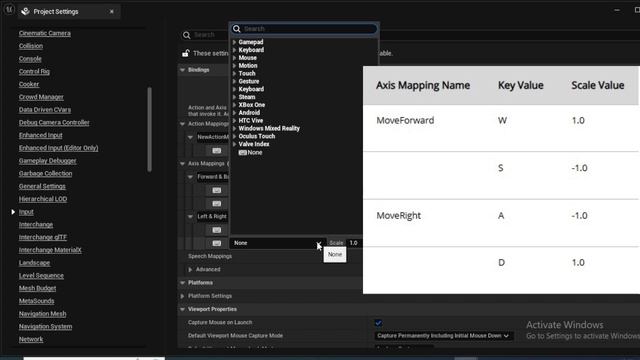Open General Settings category
This screenshot has height=360, width=640.
pyautogui.click(x=42, y=186)
